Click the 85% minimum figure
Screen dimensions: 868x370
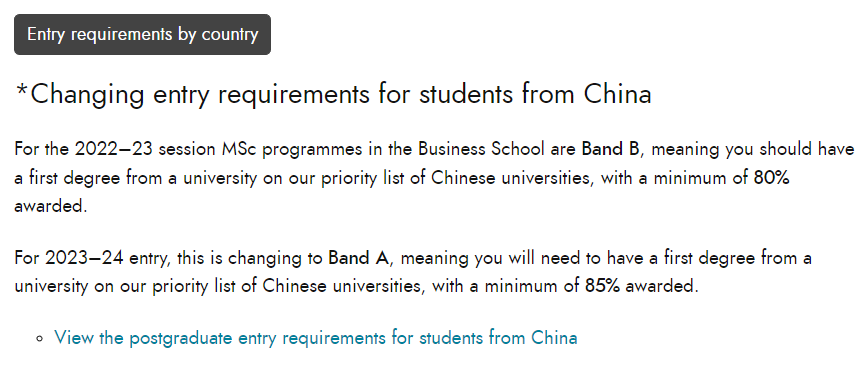coord(602,286)
